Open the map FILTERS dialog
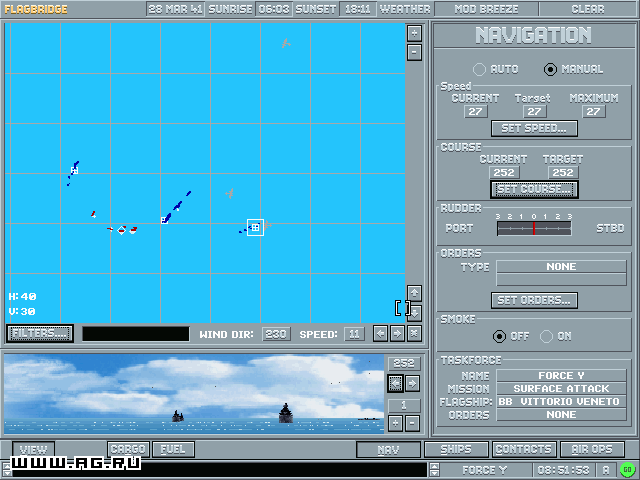640x480 pixels. tap(40, 333)
